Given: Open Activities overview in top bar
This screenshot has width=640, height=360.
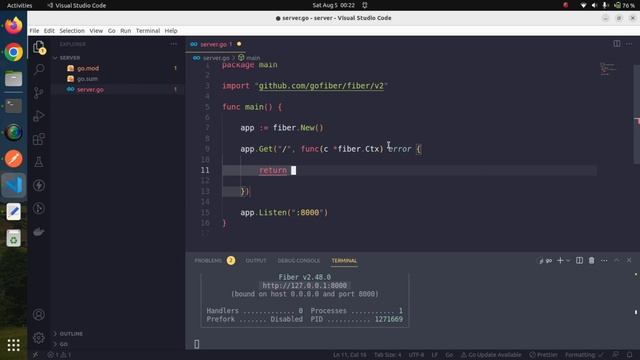Looking at the screenshot, I should pyautogui.click(x=19, y=5).
